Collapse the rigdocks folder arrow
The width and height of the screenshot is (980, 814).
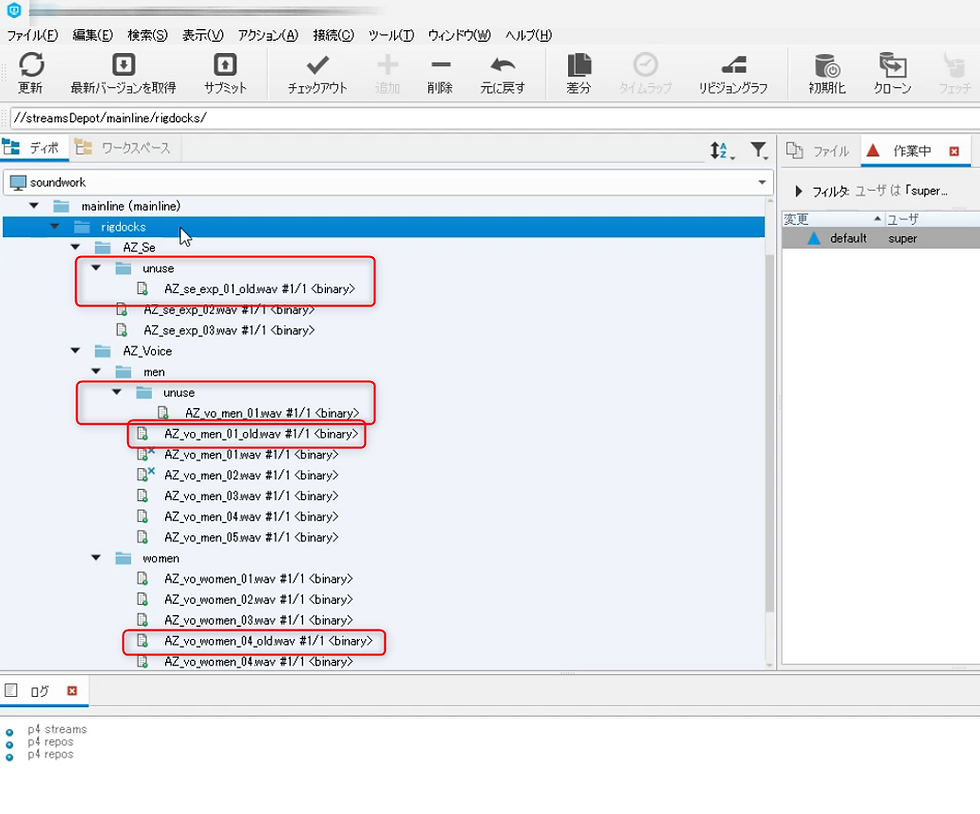point(55,226)
